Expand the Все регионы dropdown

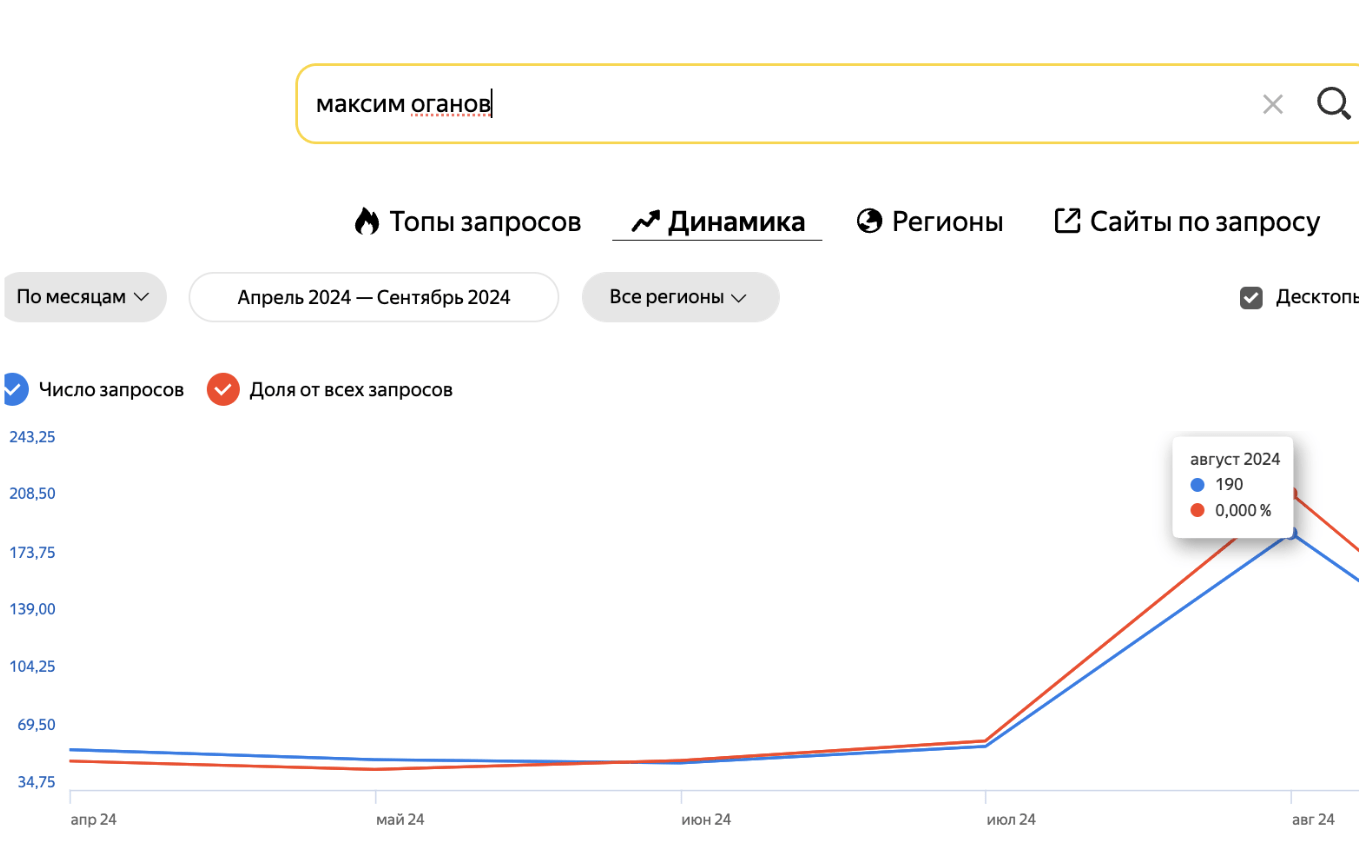679,297
